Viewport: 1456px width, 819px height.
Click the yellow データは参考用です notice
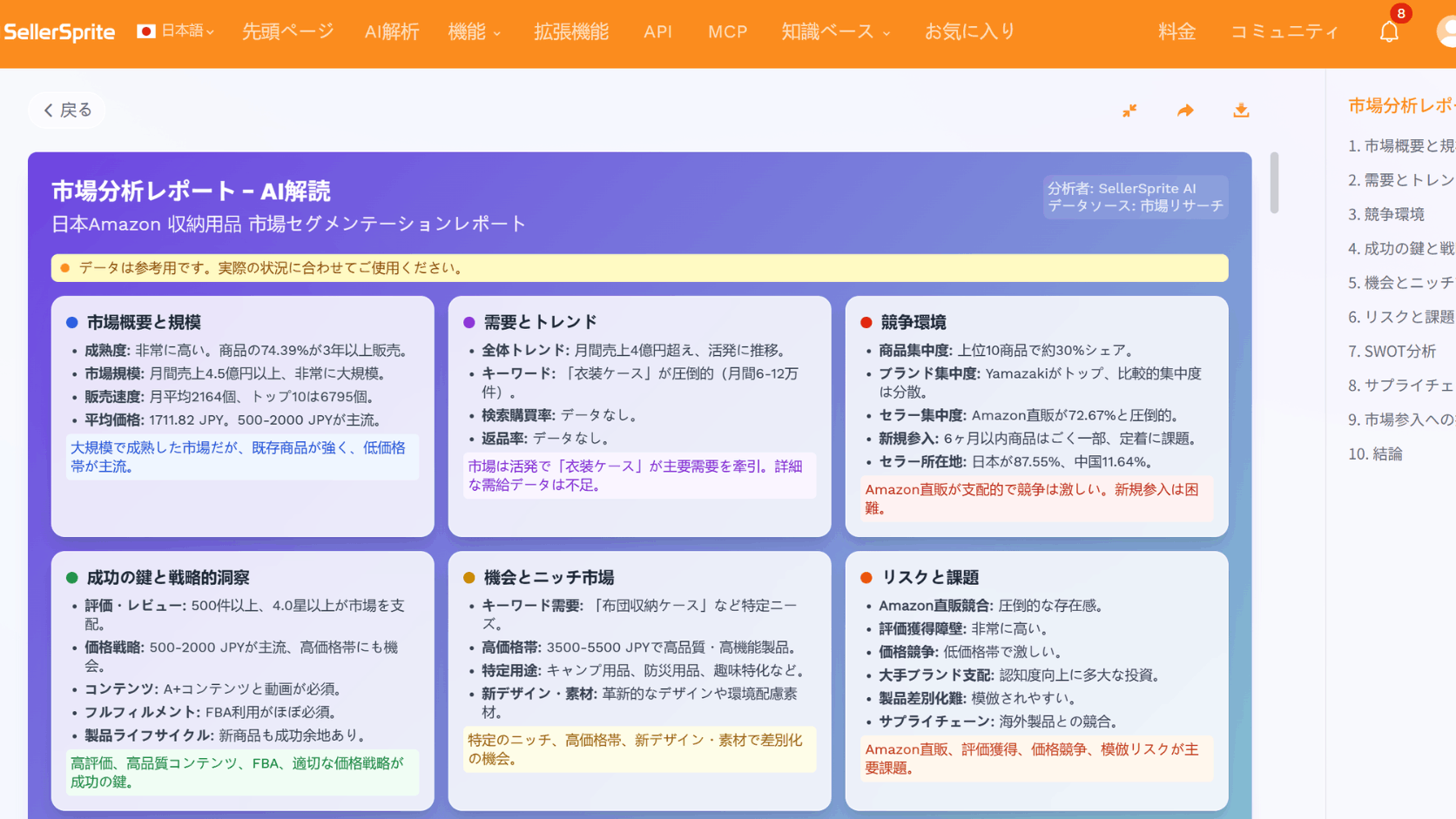pos(639,268)
